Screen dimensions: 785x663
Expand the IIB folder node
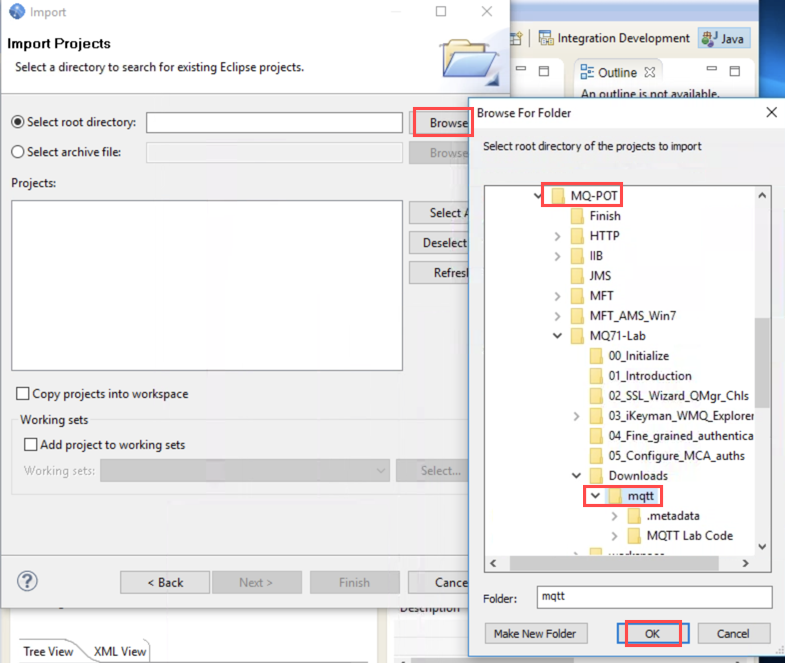[x=557, y=256]
